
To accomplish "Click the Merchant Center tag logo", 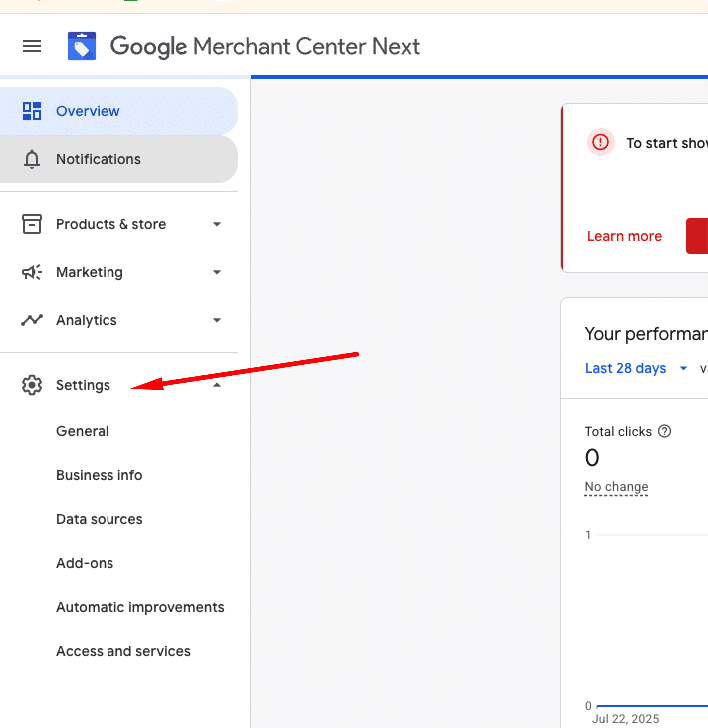I will pyautogui.click(x=82, y=46).
